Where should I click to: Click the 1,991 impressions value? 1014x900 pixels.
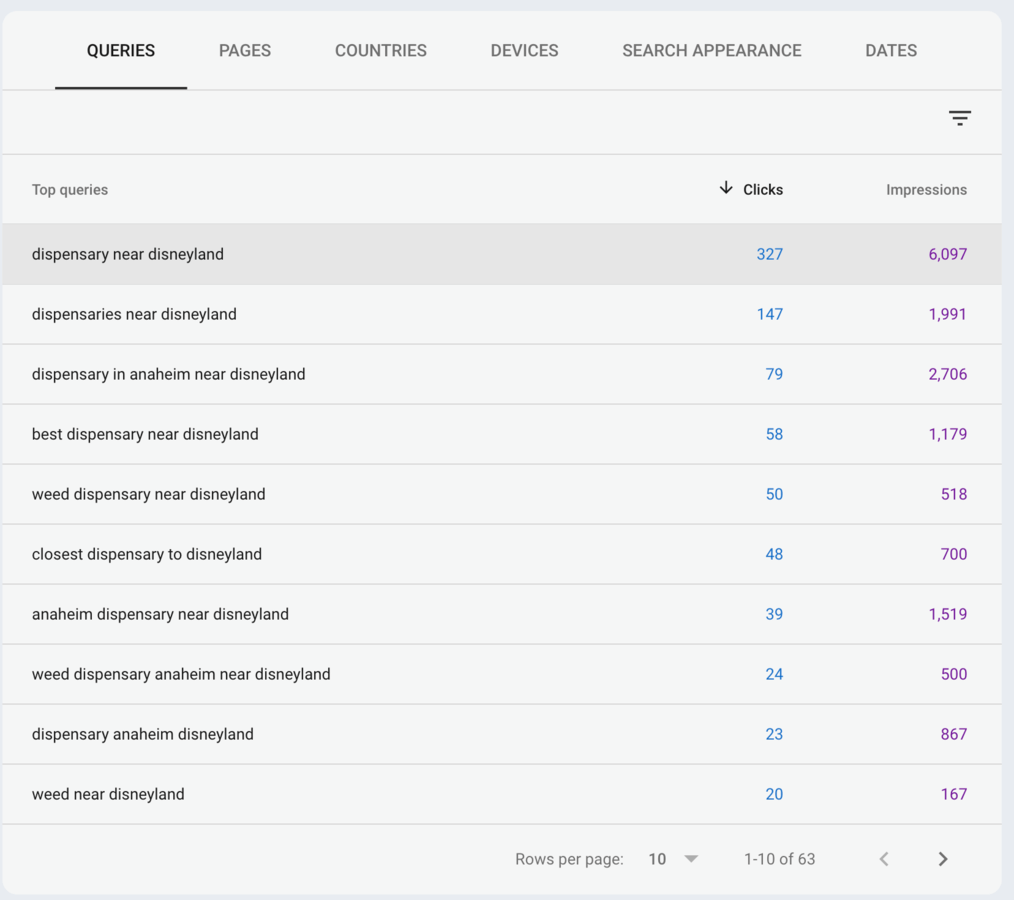[x=947, y=314]
